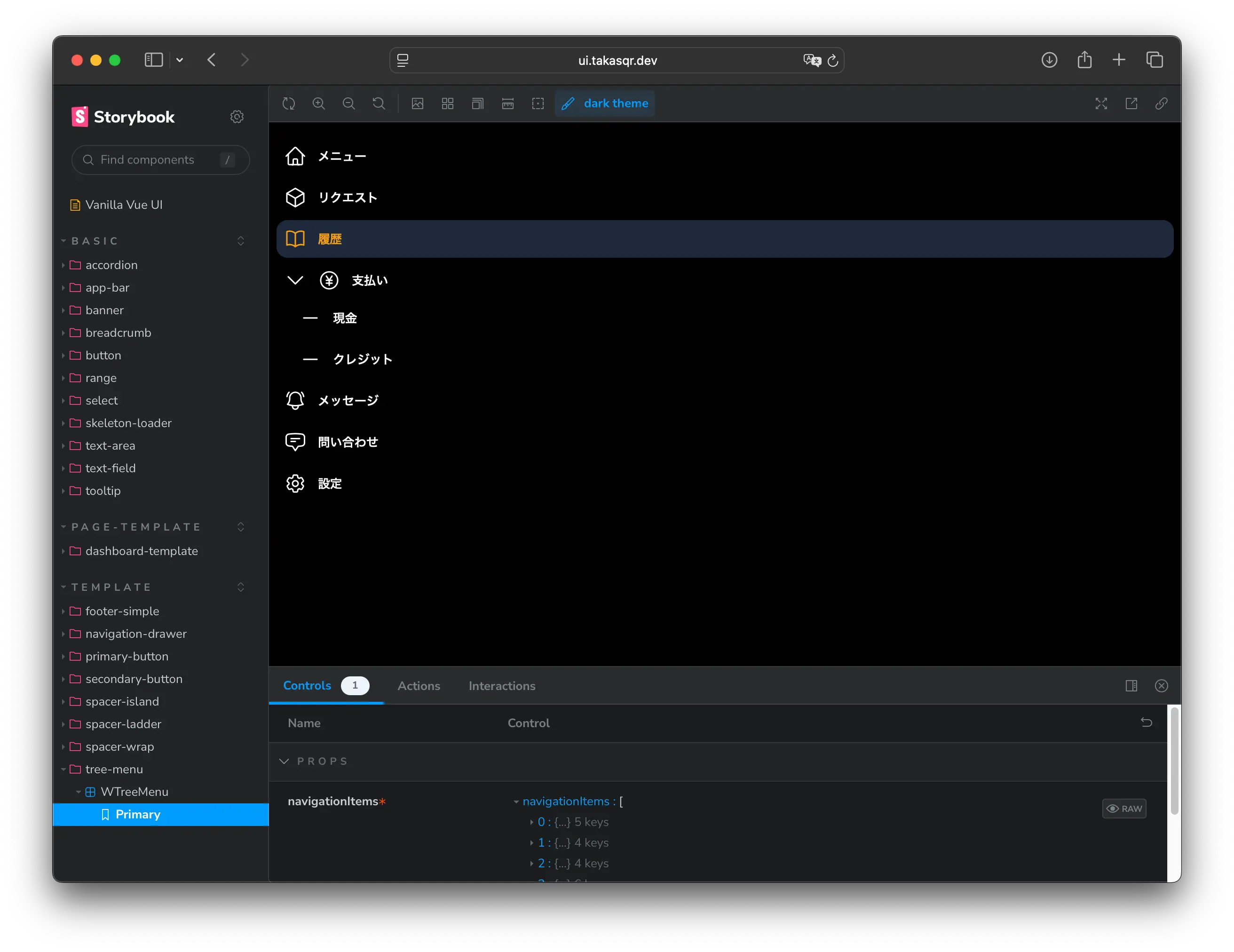Open the spacer-island folder
Image resolution: width=1234 pixels, height=952 pixels.
tap(122, 702)
